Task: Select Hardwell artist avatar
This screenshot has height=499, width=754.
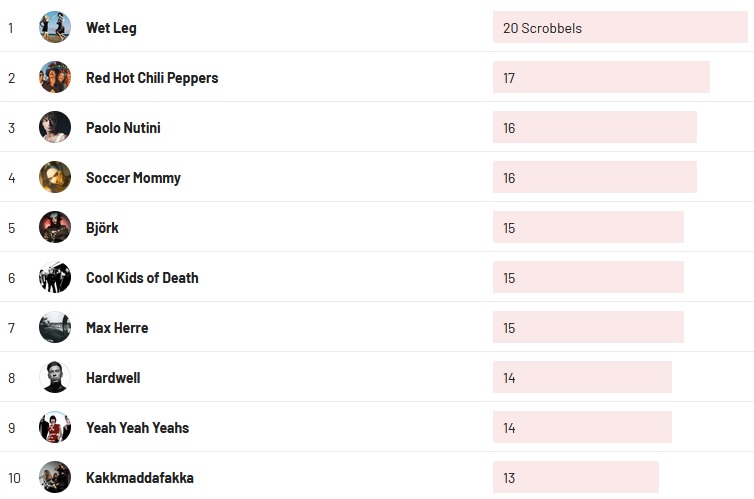Action: [x=55, y=377]
